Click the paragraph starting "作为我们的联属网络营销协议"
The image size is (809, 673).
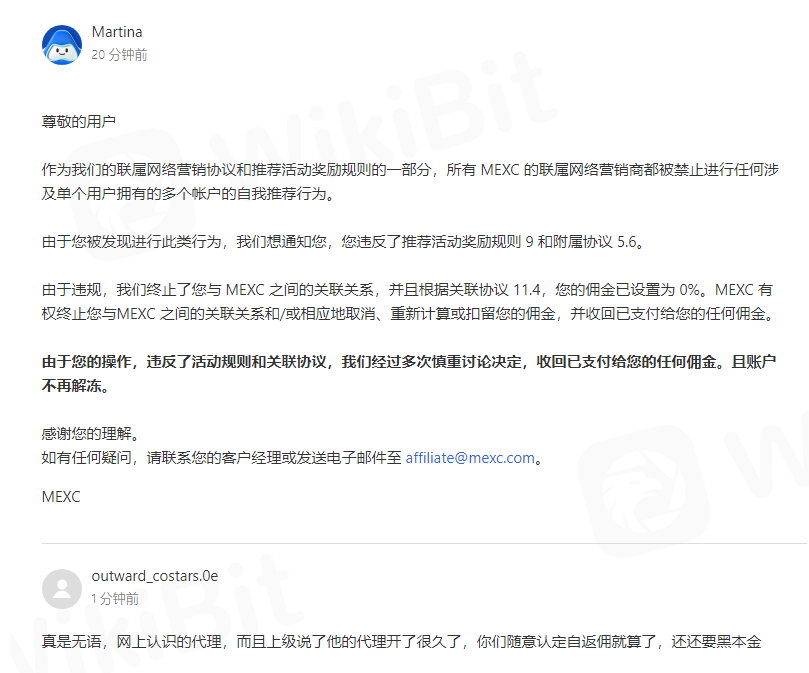tap(410, 182)
